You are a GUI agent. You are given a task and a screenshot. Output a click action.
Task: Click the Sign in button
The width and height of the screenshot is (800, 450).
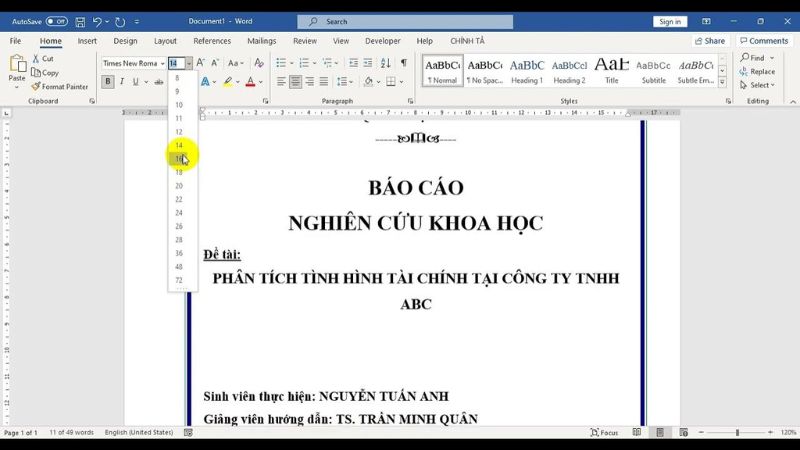coord(670,21)
